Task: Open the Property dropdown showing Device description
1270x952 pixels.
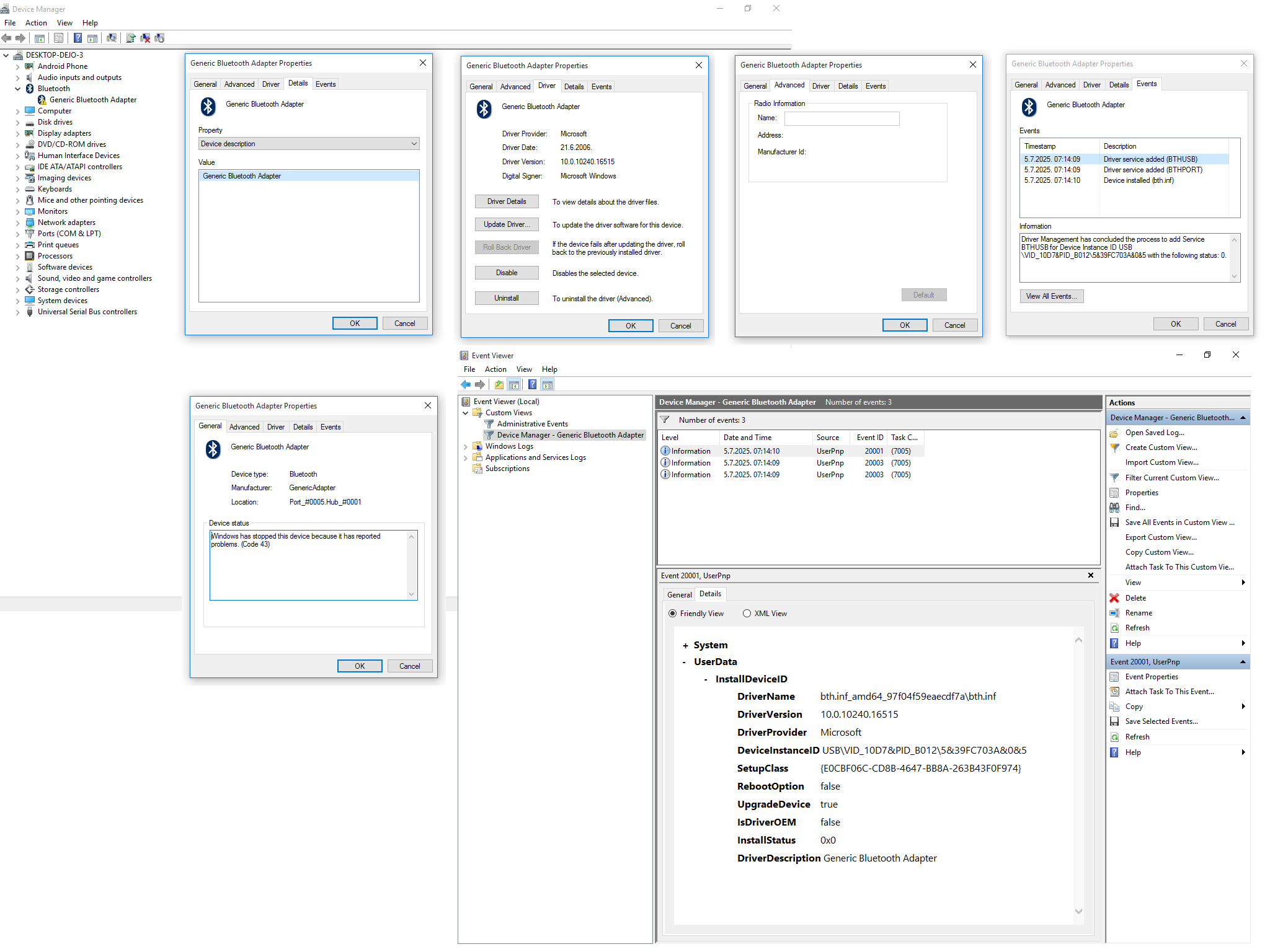Action: point(309,144)
